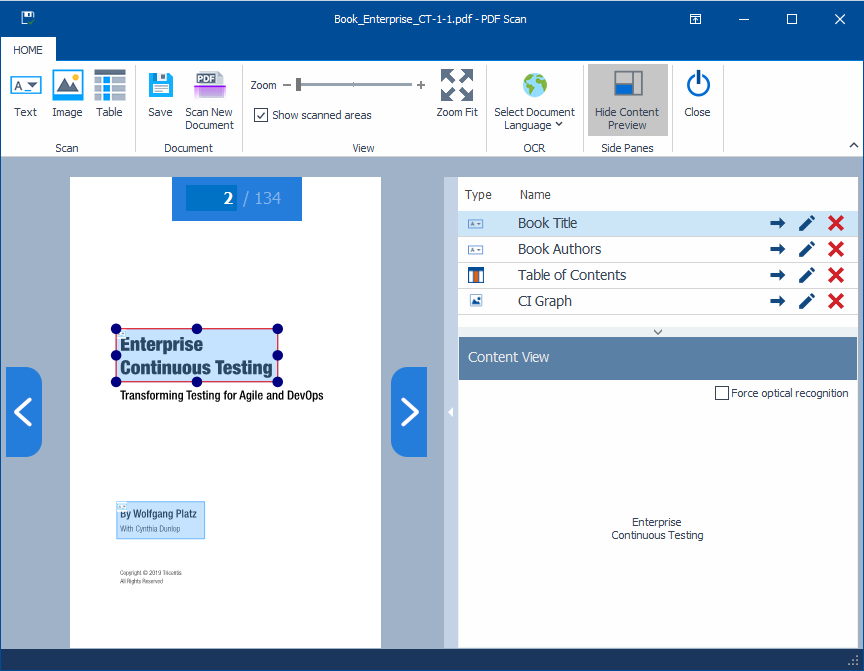Click the zoom slider handle
Screen dimensions: 864x671
click(x=298, y=85)
